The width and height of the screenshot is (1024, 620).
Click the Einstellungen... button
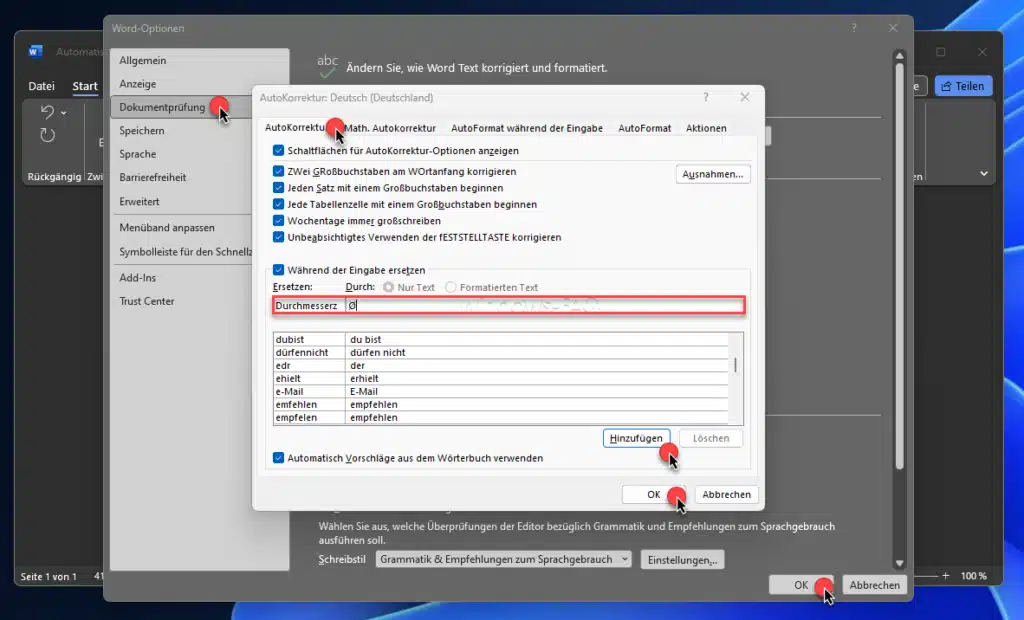click(682, 560)
